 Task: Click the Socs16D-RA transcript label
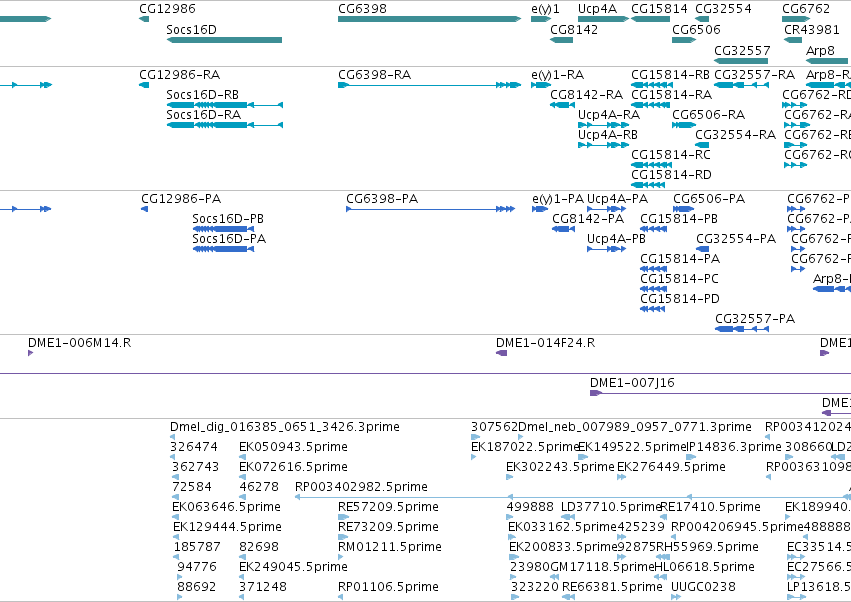203,115
